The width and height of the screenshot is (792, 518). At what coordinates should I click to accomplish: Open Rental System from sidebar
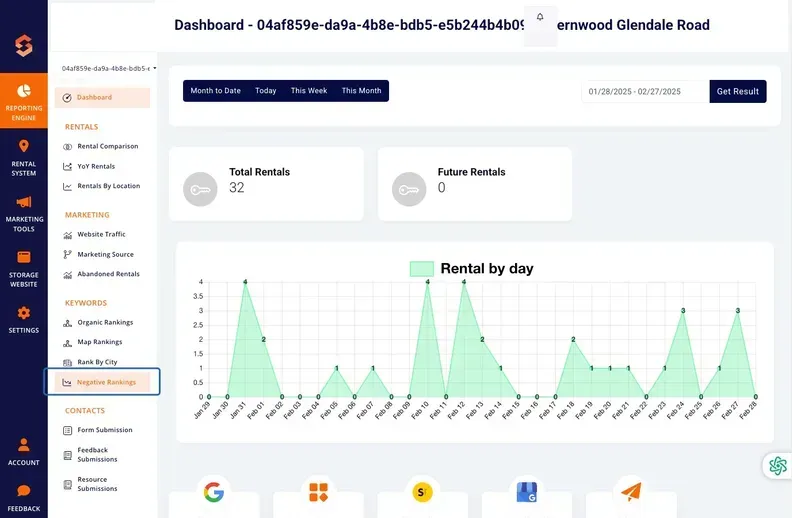(x=24, y=158)
